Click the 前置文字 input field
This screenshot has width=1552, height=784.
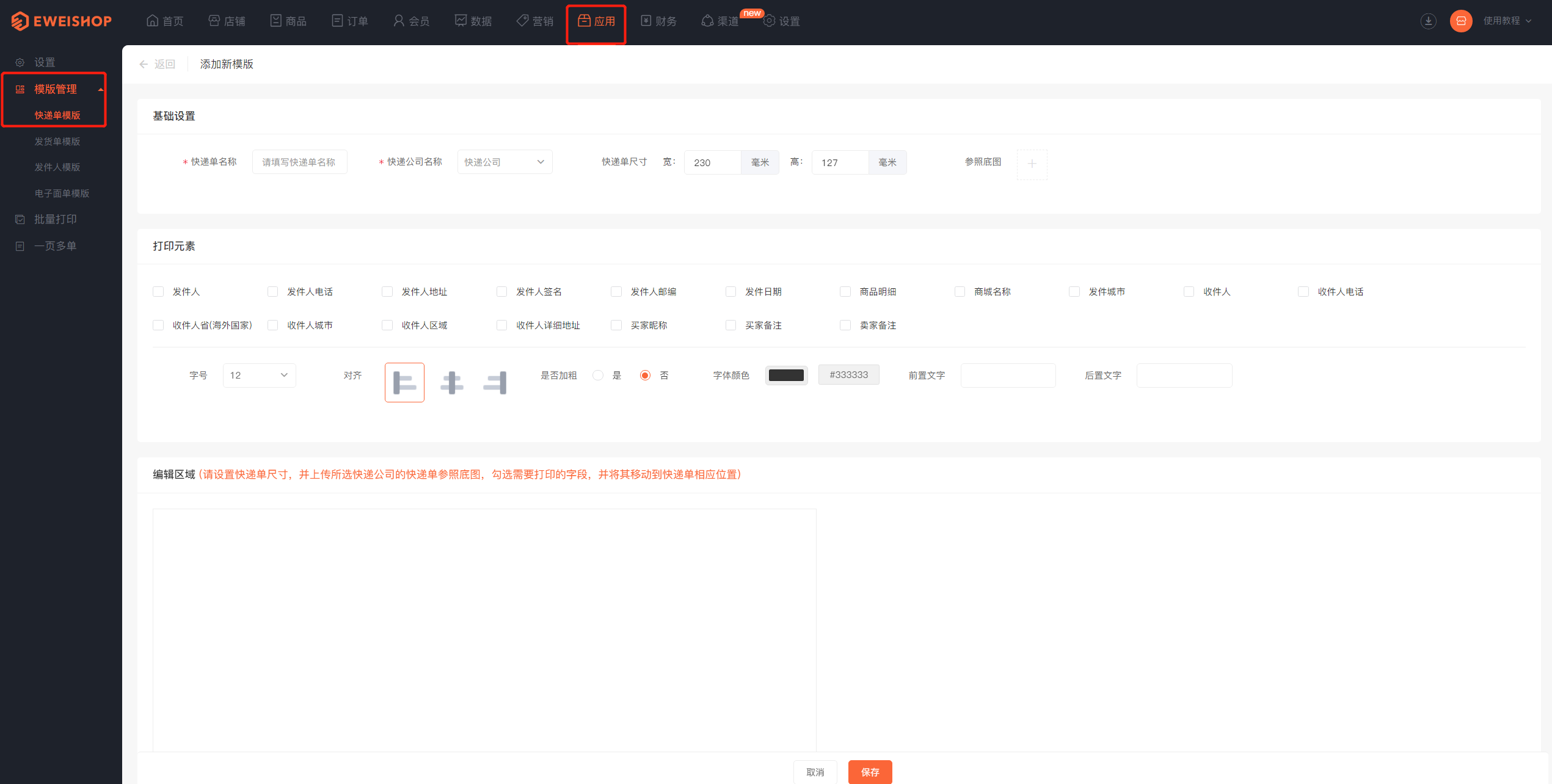pyautogui.click(x=1008, y=375)
